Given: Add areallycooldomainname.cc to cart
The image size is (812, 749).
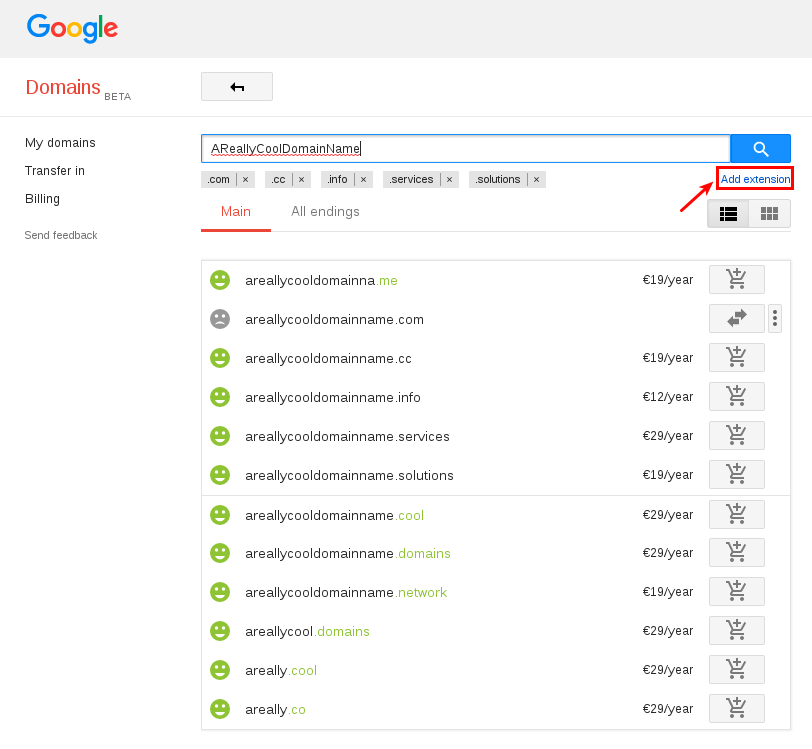Looking at the screenshot, I should (x=737, y=357).
